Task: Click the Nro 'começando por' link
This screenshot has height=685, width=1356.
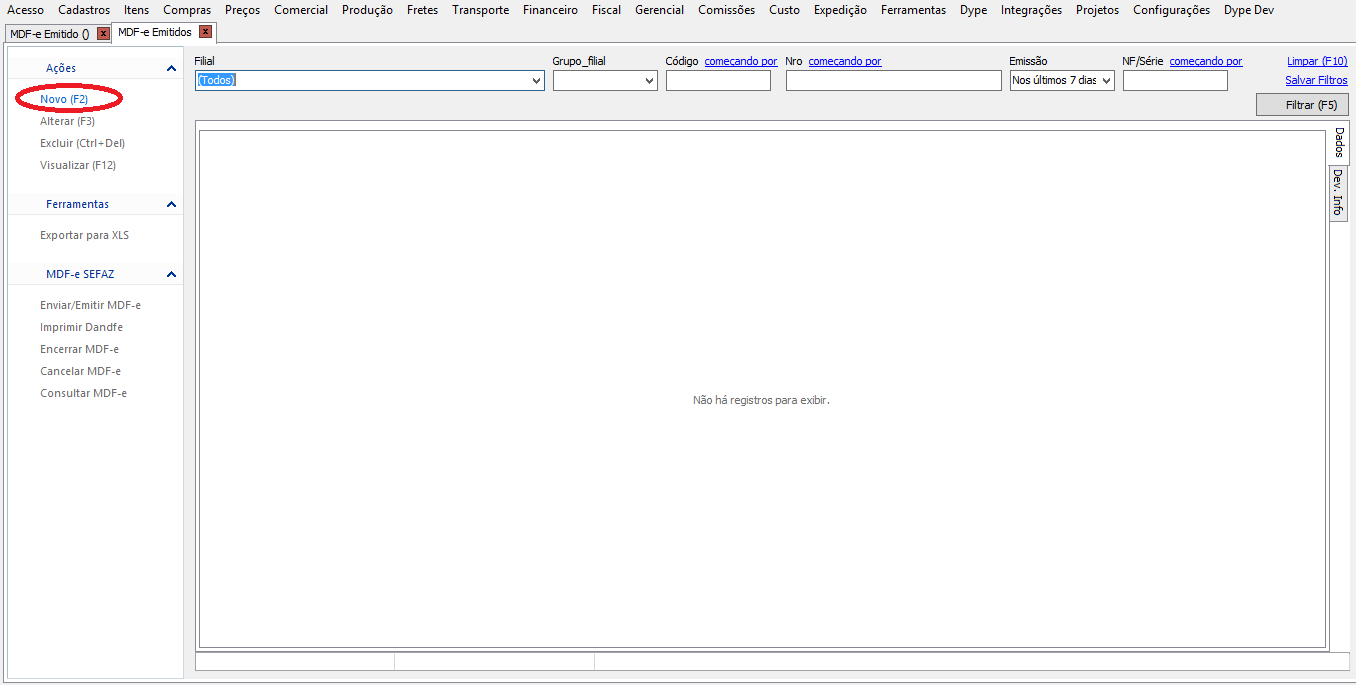Action: (845, 61)
